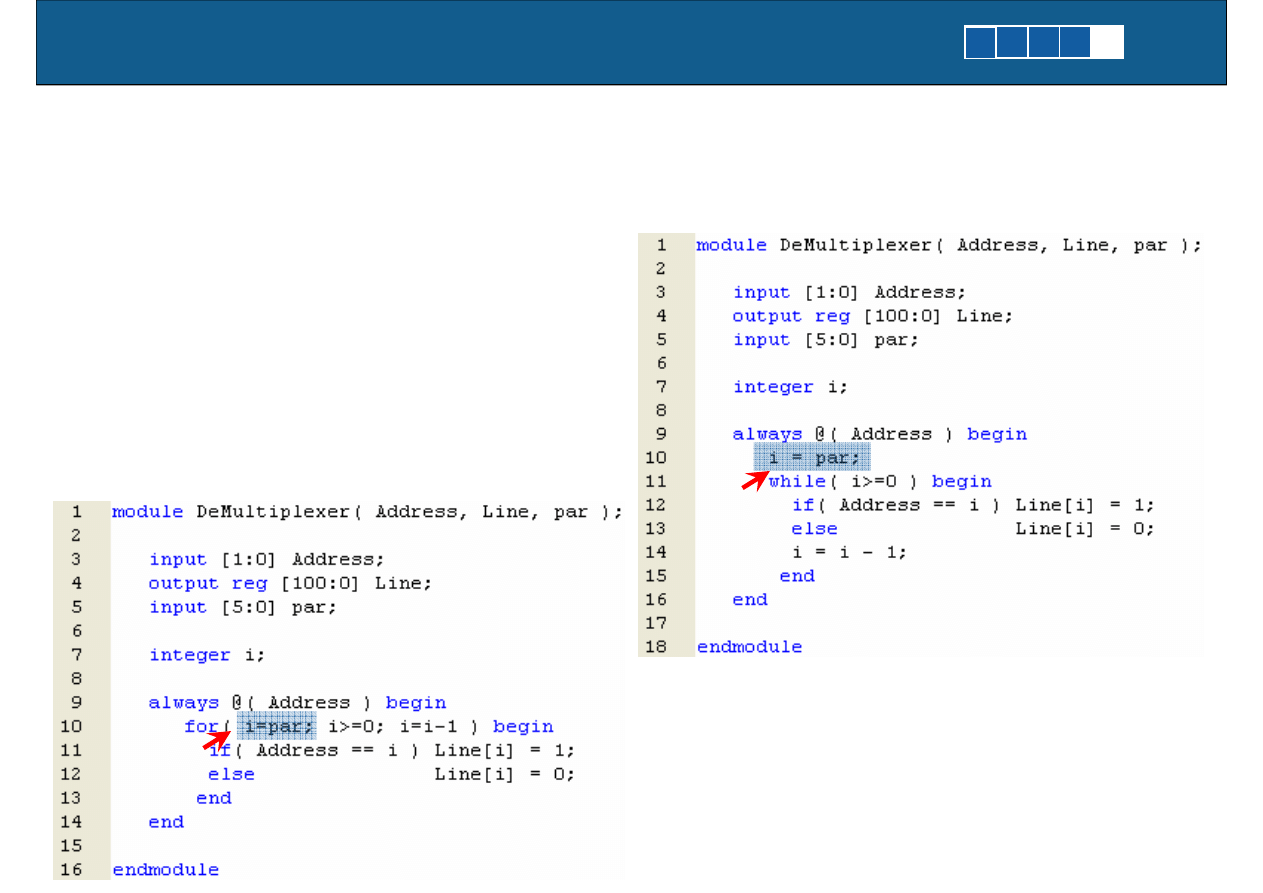Select the white square in header indicator

tap(1107, 43)
